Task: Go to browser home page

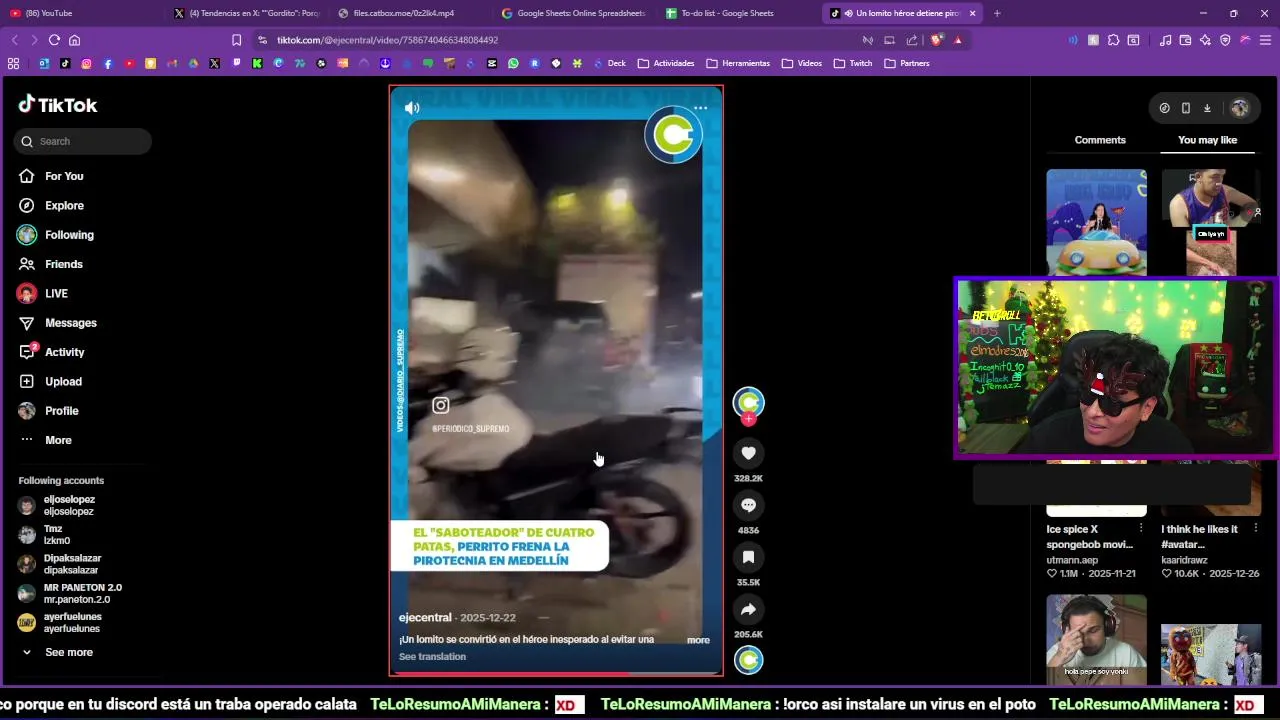Action: pos(74,40)
